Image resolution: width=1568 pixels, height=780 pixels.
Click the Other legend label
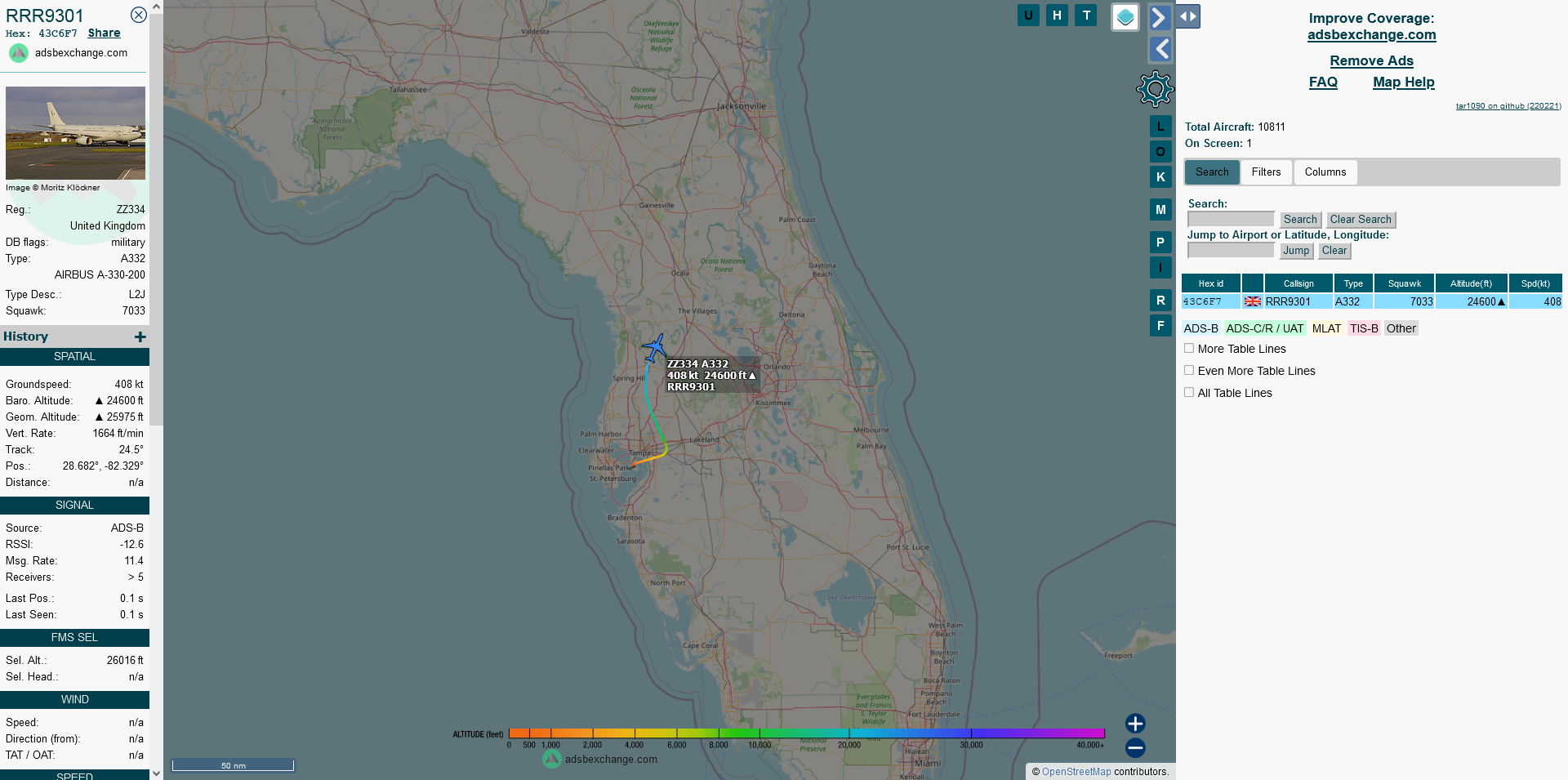point(1401,328)
